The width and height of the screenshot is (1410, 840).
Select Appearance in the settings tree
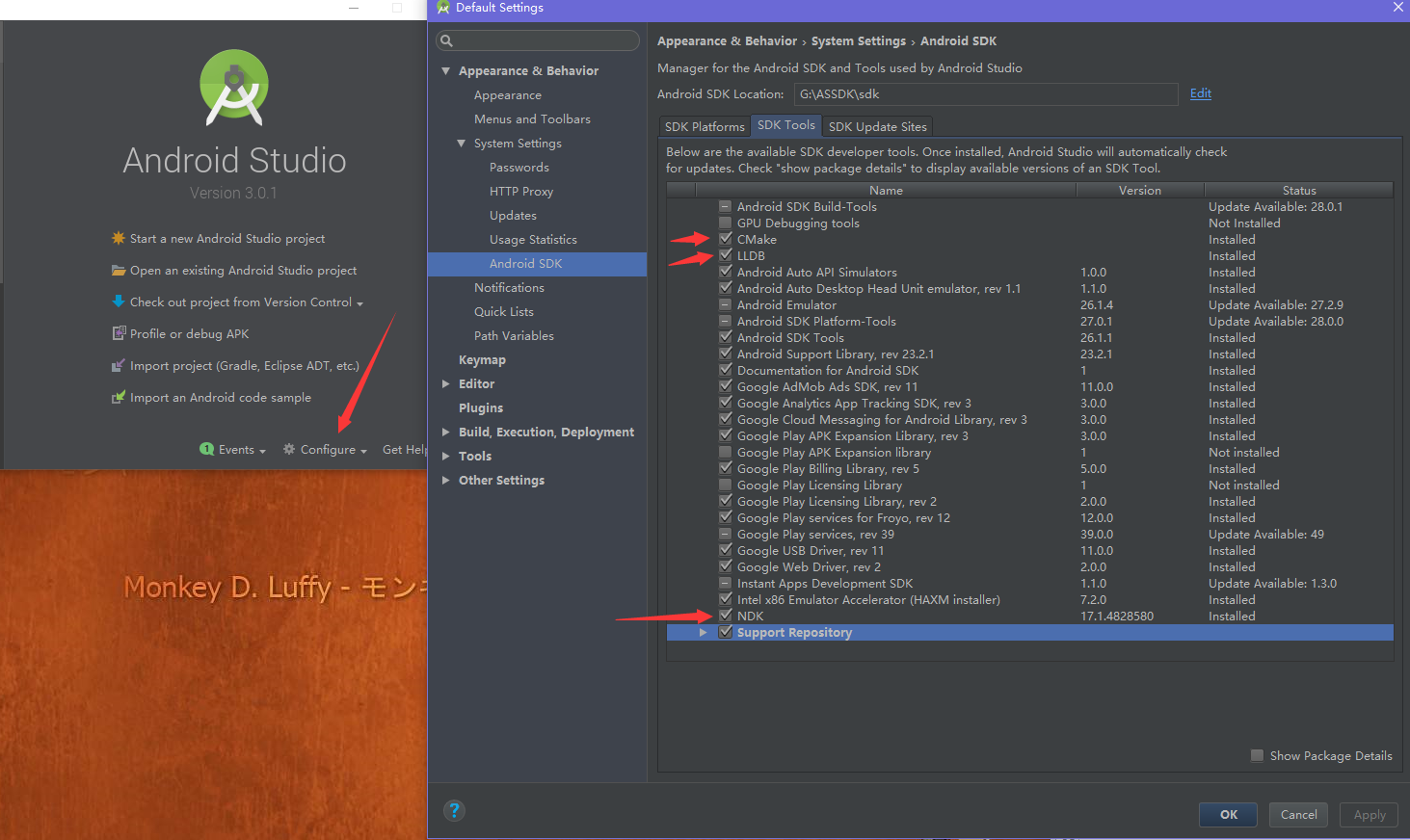(x=508, y=94)
